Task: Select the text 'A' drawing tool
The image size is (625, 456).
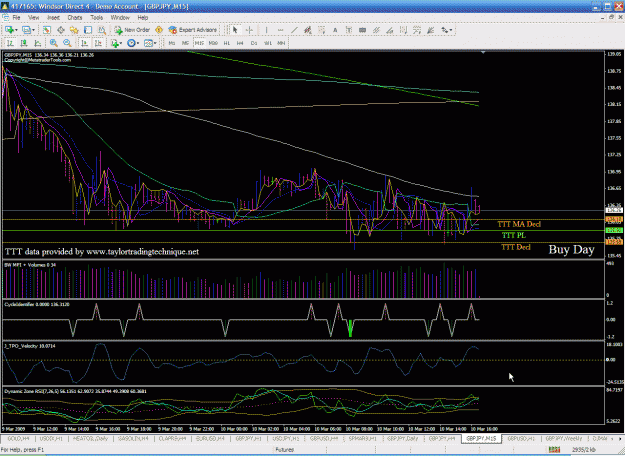Action: (x=335, y=30)
